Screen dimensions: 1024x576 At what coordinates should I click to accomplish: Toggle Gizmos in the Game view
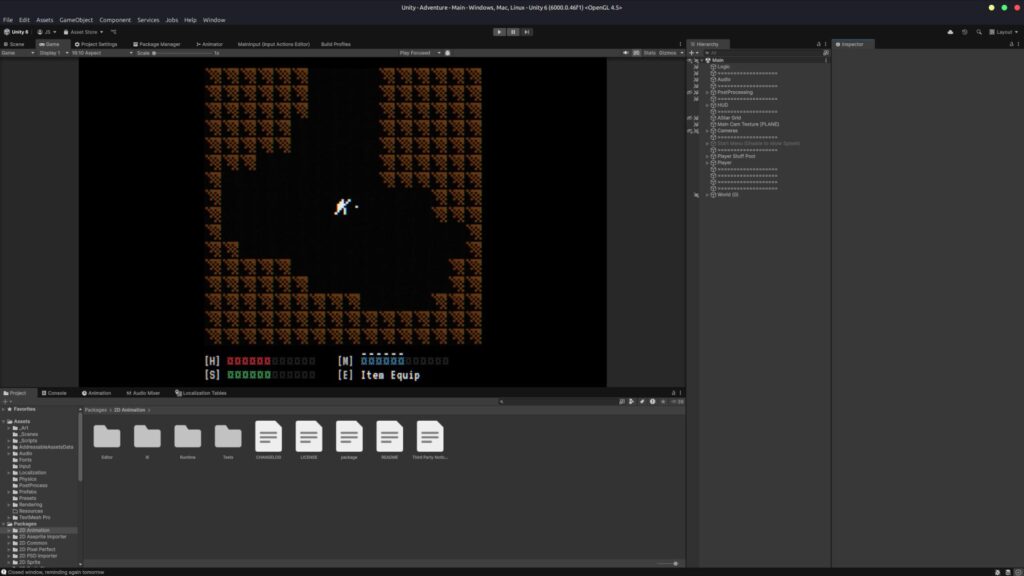(x=667, y=53)
